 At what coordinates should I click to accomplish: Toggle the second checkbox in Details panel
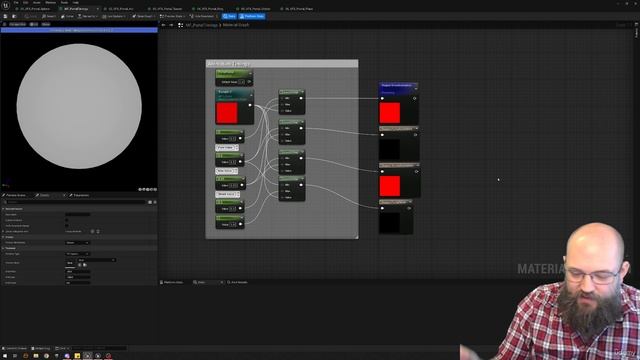pos(67,225)
